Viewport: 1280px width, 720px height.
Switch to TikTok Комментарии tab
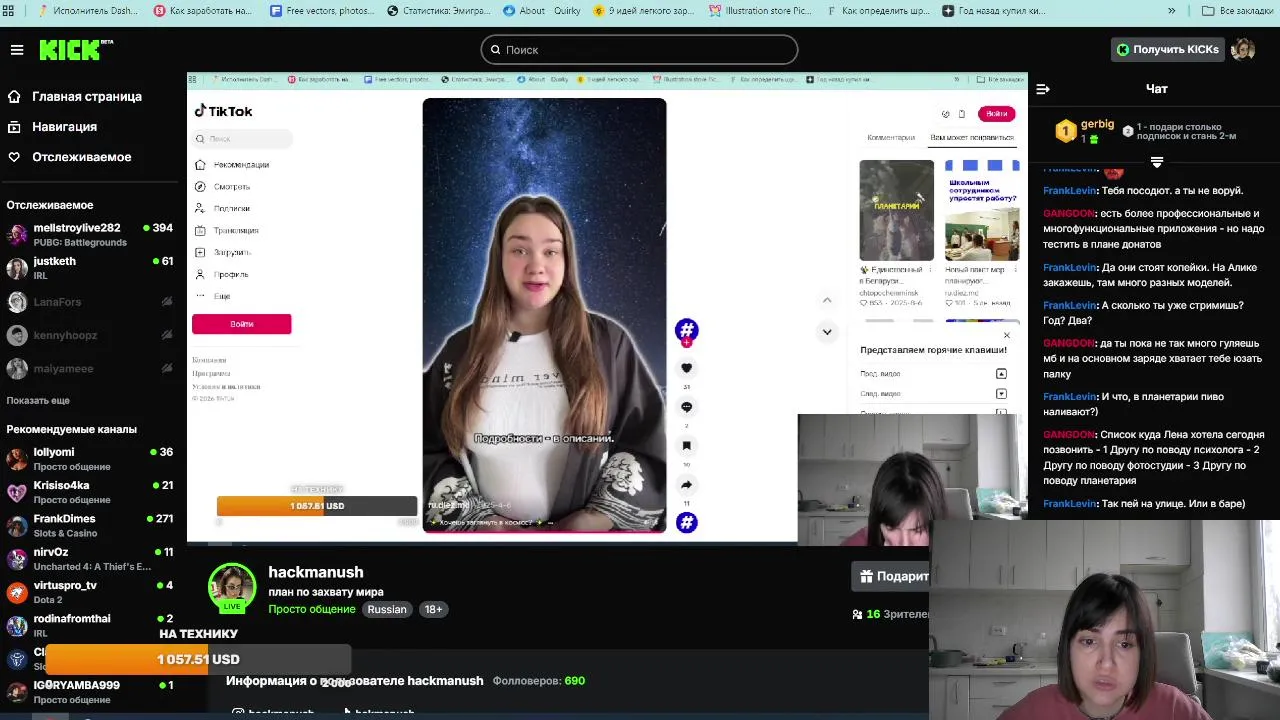(891, 138)
